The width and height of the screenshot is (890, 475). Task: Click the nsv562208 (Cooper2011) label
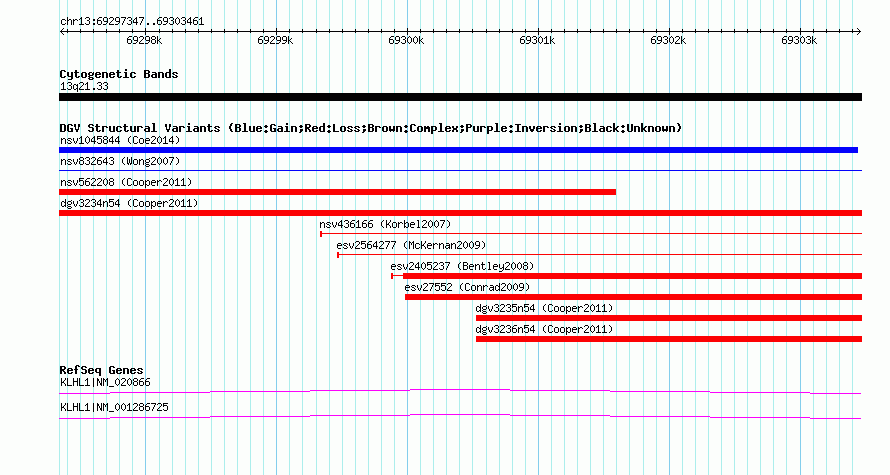coord(126,182)
